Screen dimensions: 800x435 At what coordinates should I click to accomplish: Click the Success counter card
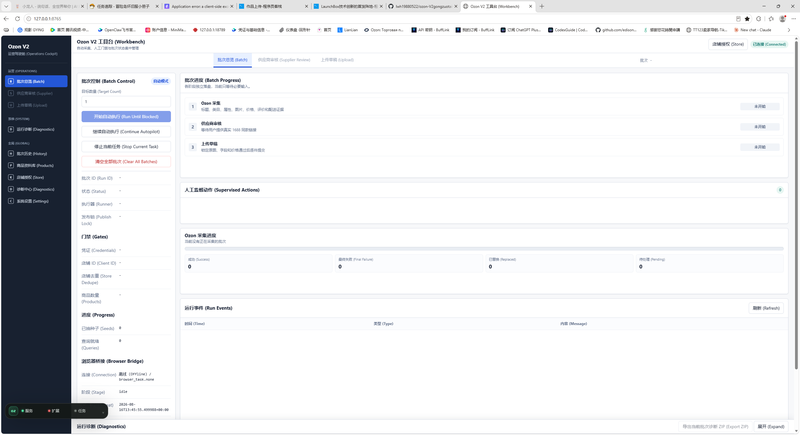pos(259,263)
